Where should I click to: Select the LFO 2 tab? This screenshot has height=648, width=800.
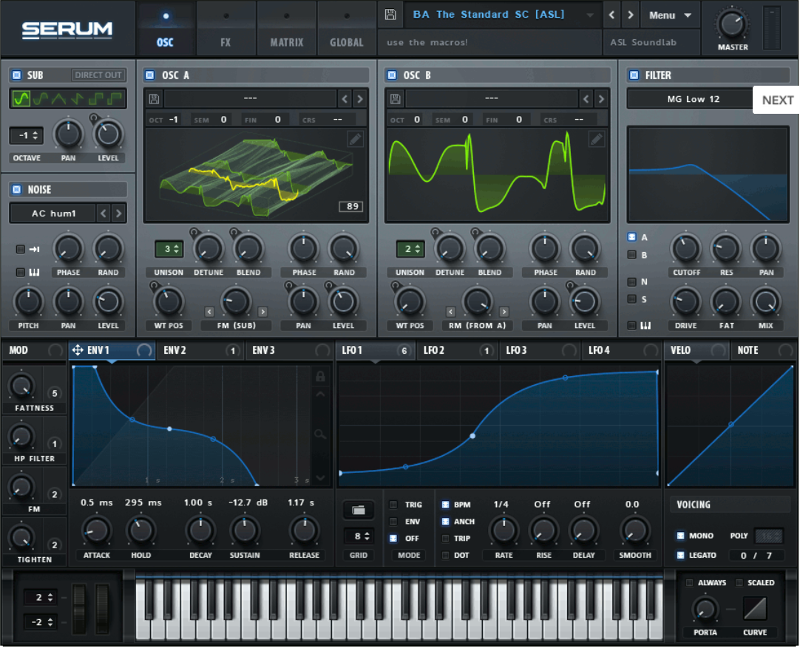[x=458, y=351]
